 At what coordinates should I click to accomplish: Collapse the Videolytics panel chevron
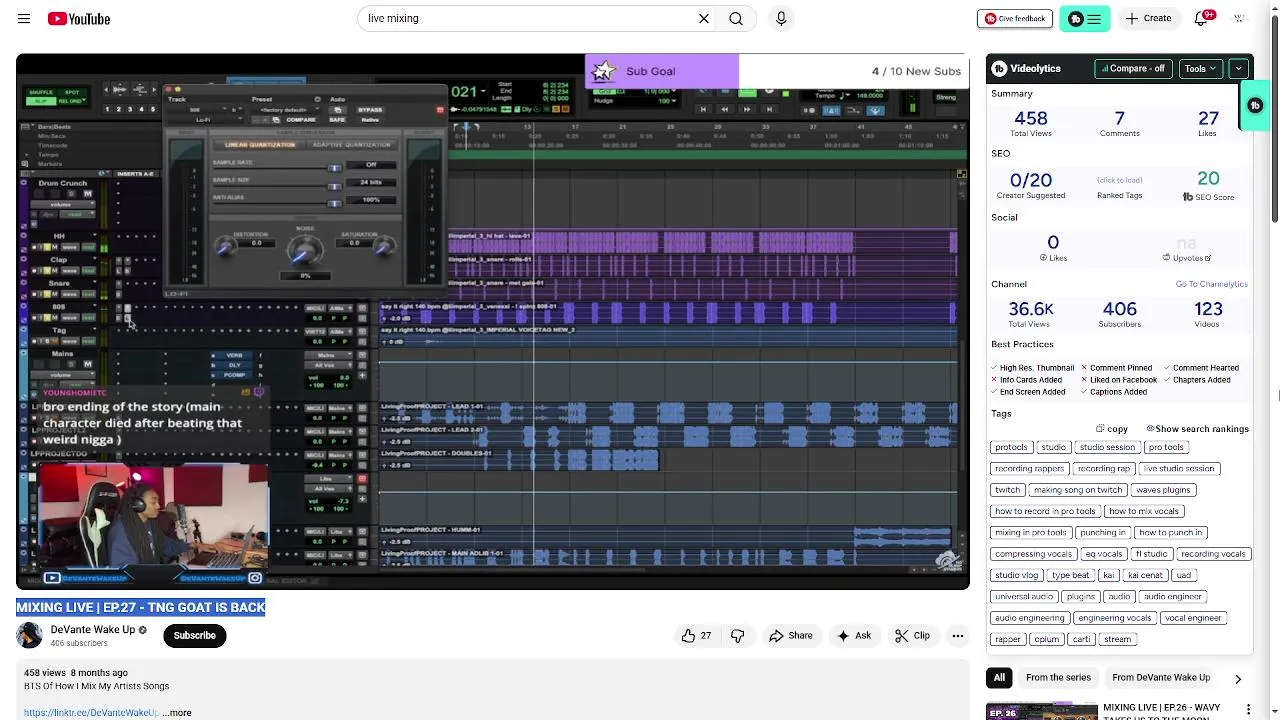pos(1239,69)
